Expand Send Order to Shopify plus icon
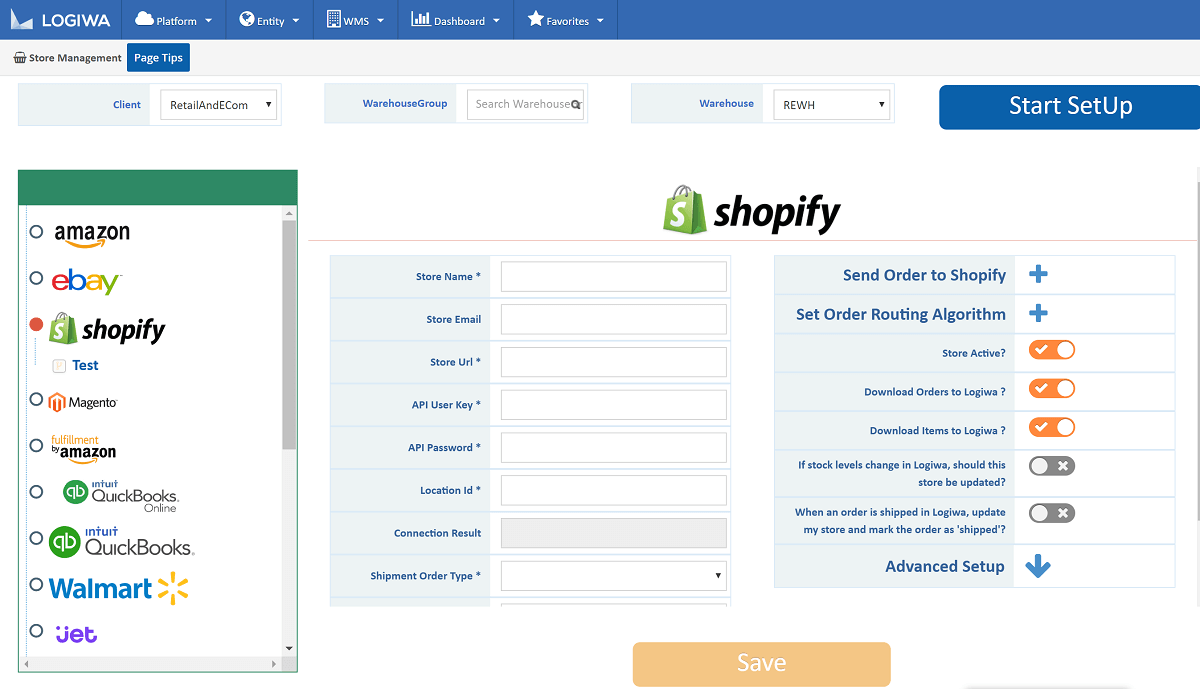The height and width of the screenshot is (689, 1200). (x=1038, y=275)
